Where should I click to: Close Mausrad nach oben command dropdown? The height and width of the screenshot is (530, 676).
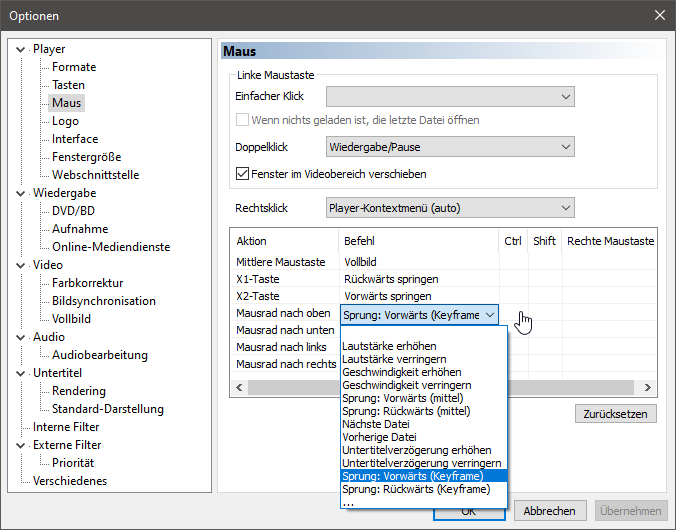pos(490,315)
